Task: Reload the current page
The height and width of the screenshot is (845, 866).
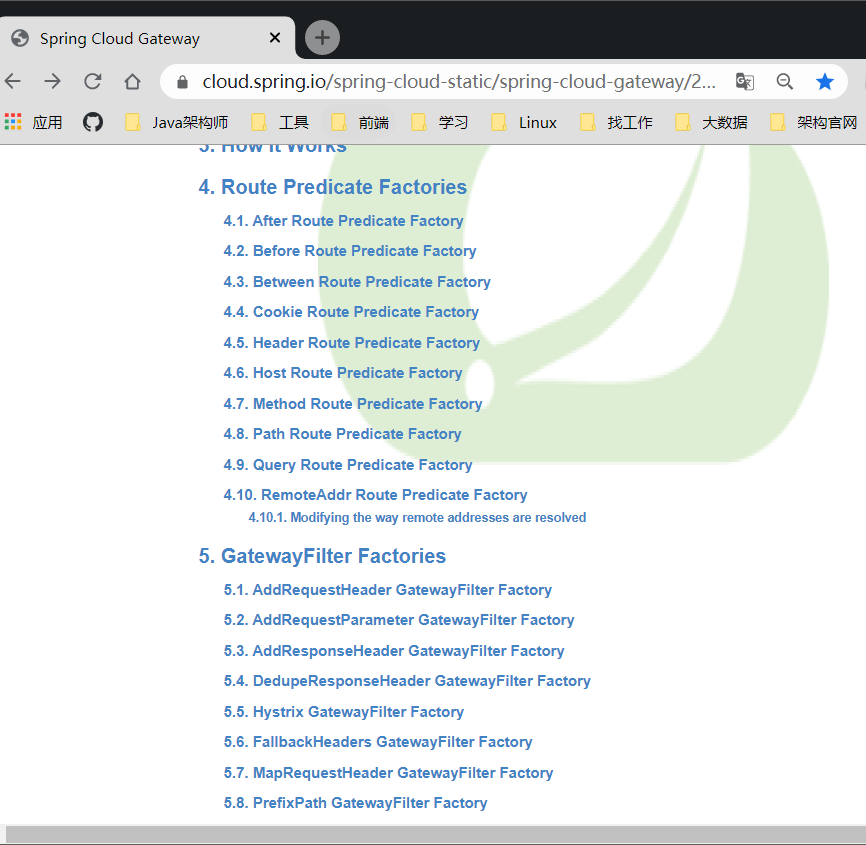Action: point(92,82)
